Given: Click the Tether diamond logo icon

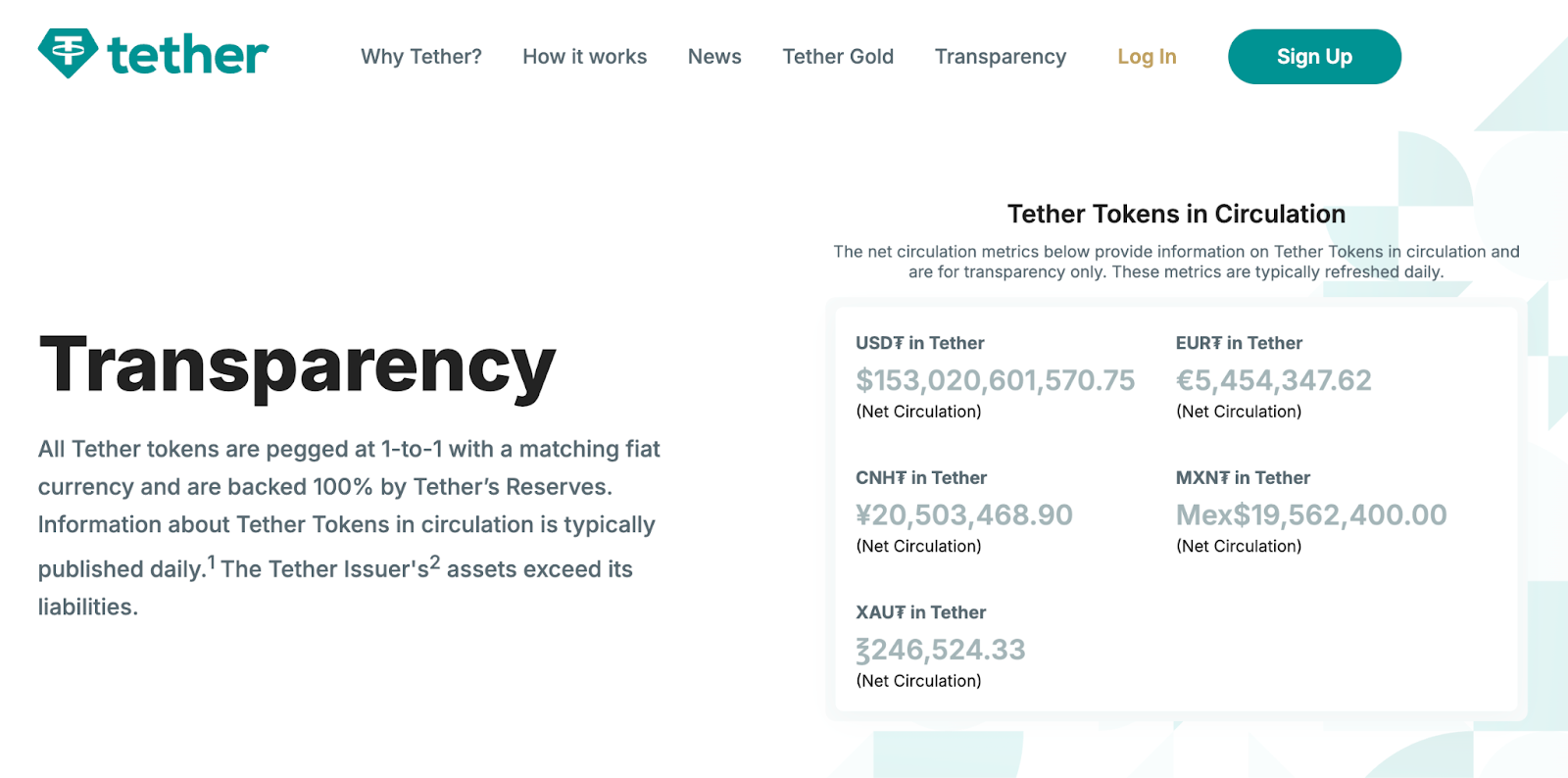Looking at the screenshot, I should click(x=68, y=53).
